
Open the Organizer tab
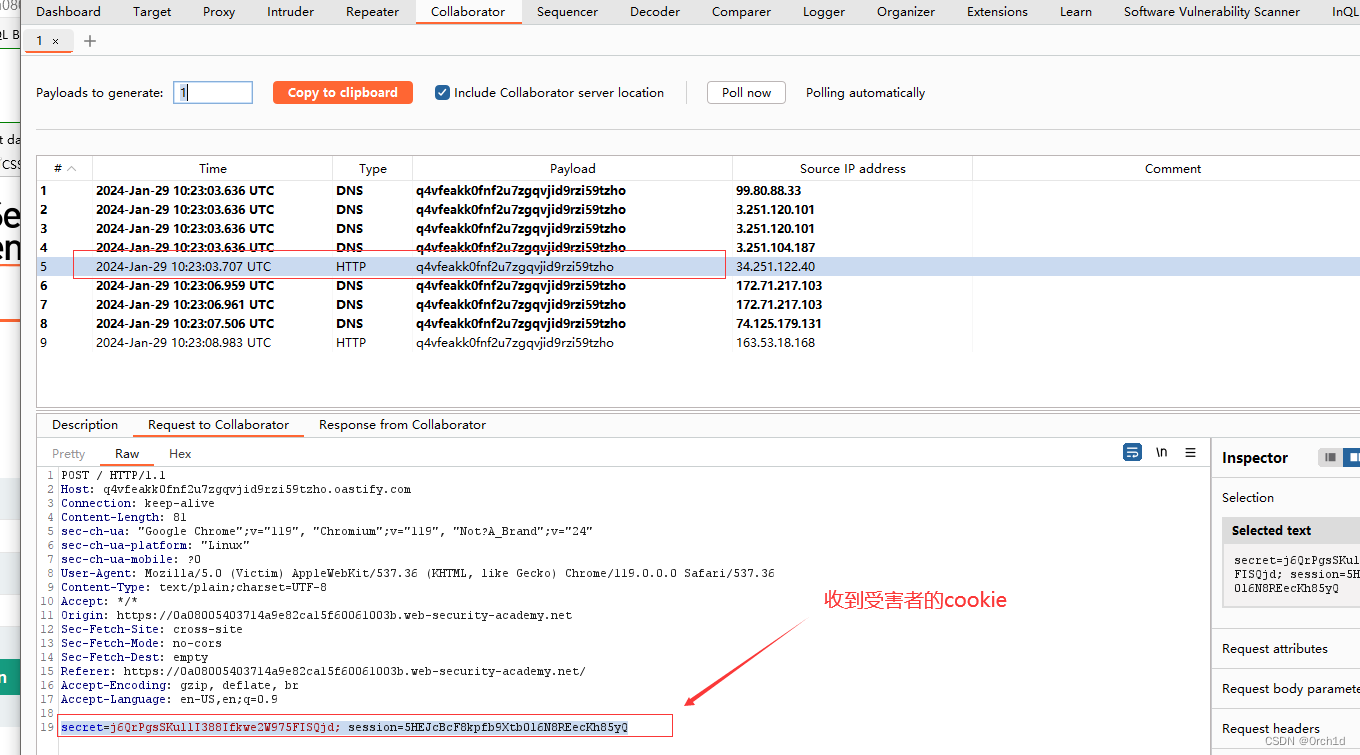point(906,12)
